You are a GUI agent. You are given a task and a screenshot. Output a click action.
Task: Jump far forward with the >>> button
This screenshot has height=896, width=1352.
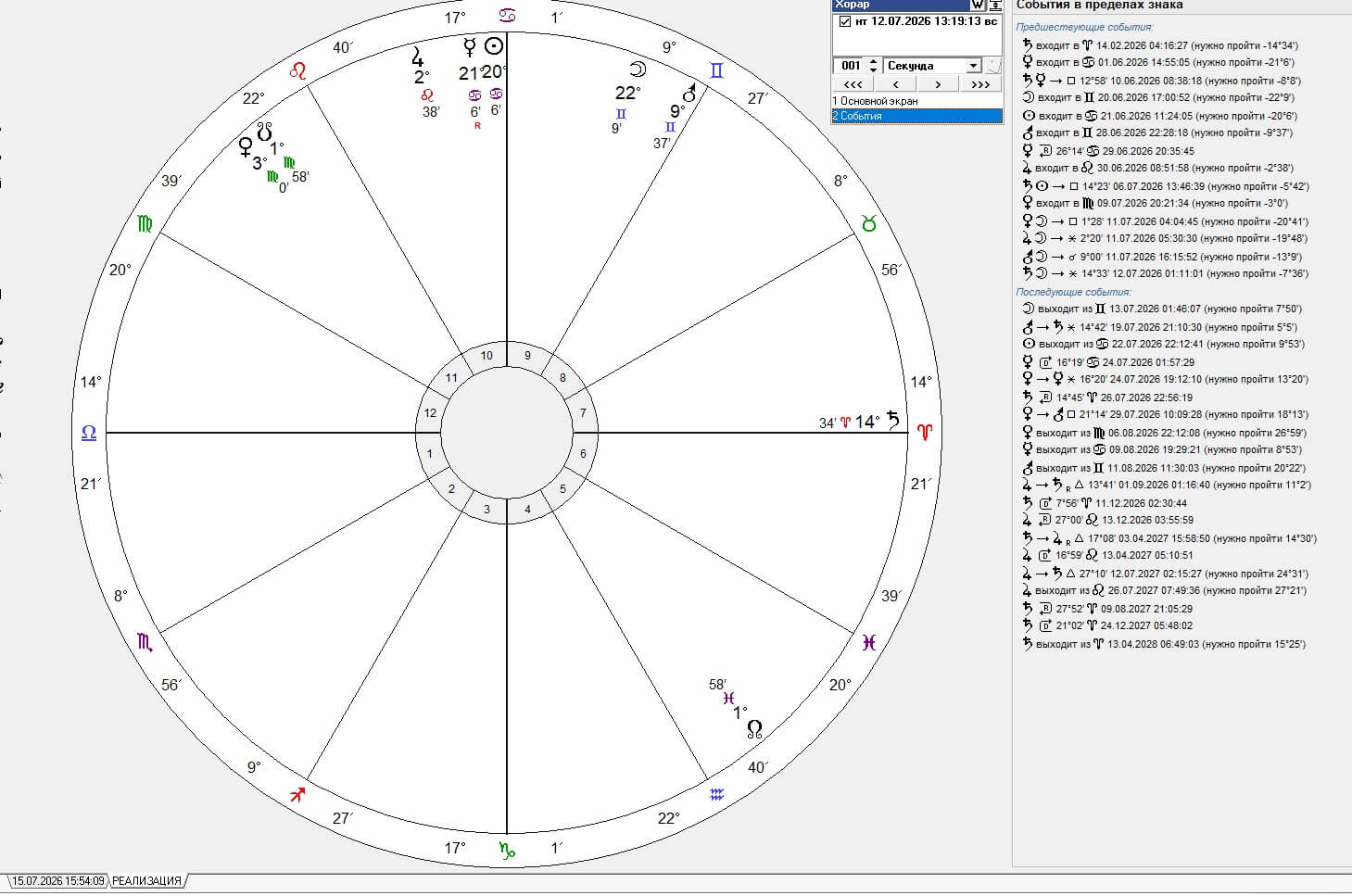click(x=980, y=84)
